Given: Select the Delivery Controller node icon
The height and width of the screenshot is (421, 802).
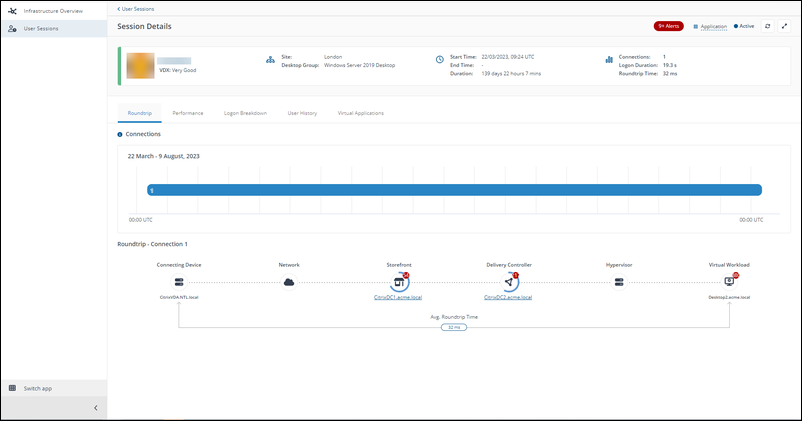Looking at the screenshot, I should (x=508, y=282).
